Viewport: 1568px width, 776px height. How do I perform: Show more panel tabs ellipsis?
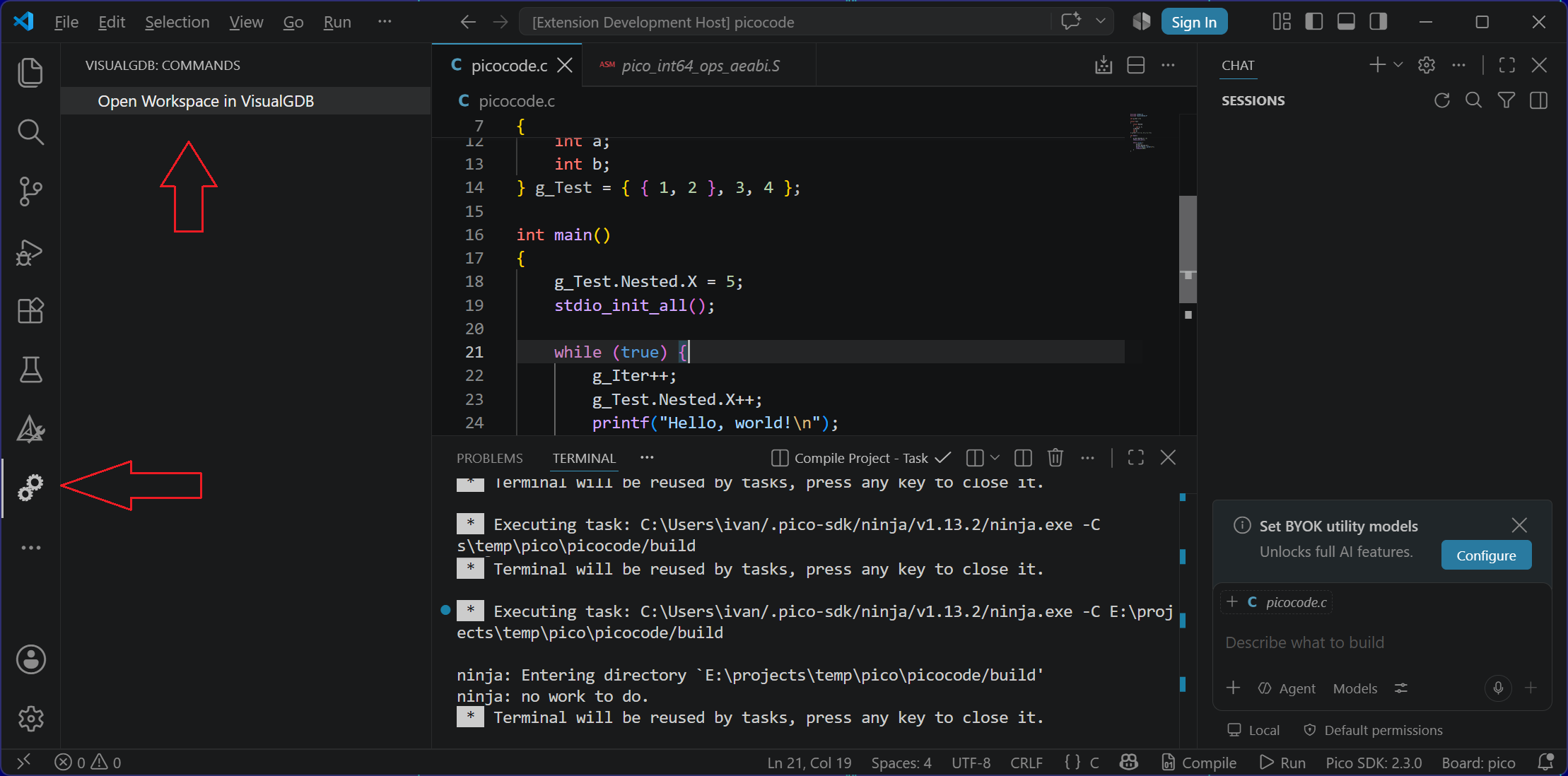pyautogui.click(x=647, y=458)
